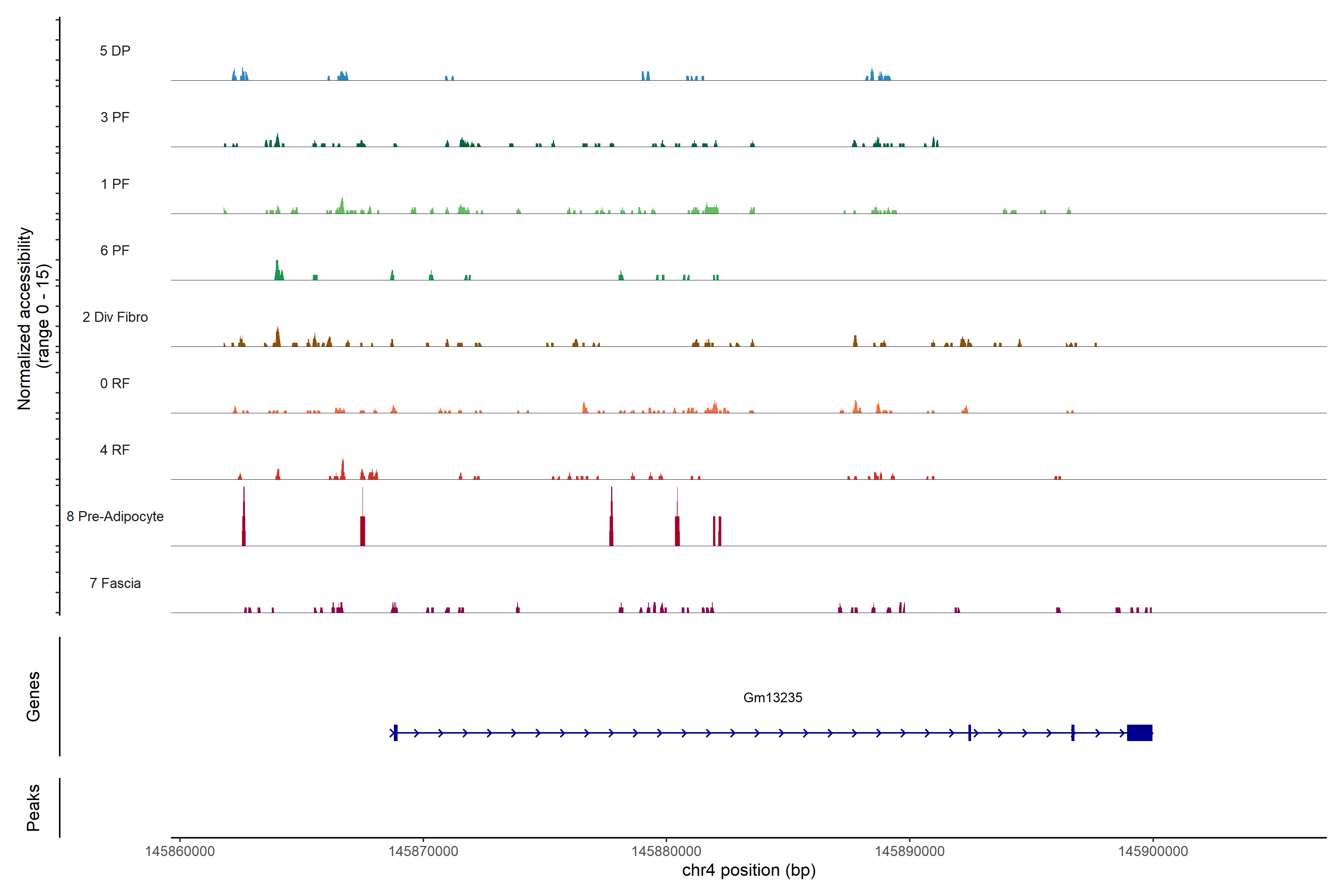Click the 7 Fascia track label

115,583
